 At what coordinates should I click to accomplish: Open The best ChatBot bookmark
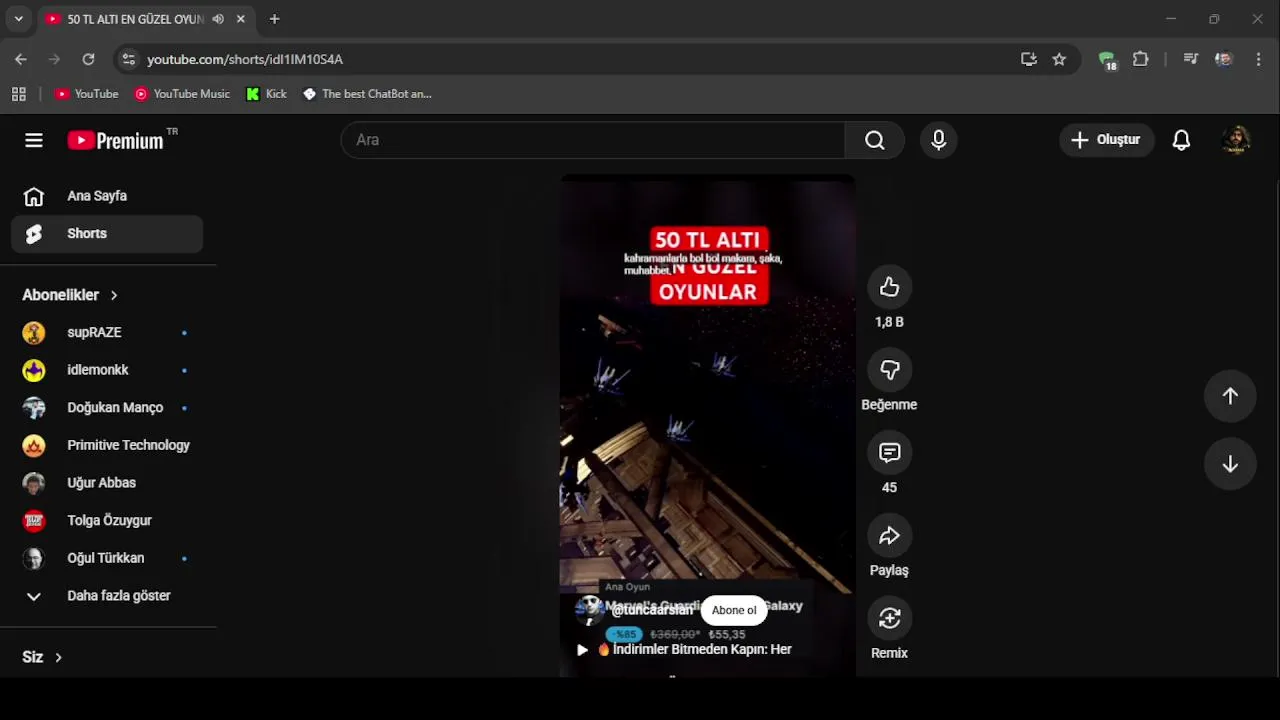(367, 94)
